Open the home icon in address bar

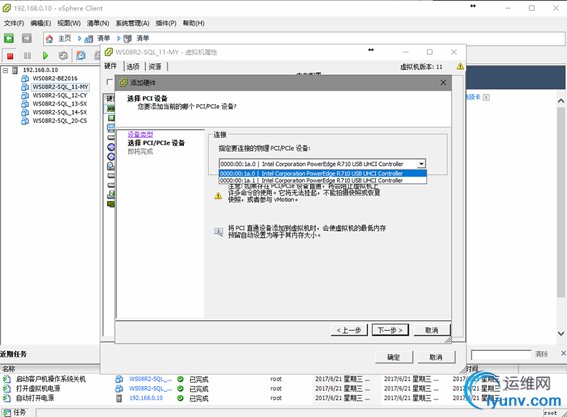[x=50, y=39]
